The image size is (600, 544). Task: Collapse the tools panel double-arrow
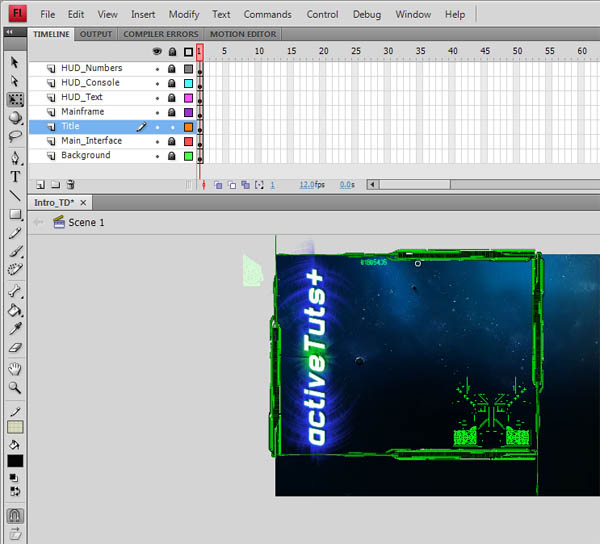(10, 32)
